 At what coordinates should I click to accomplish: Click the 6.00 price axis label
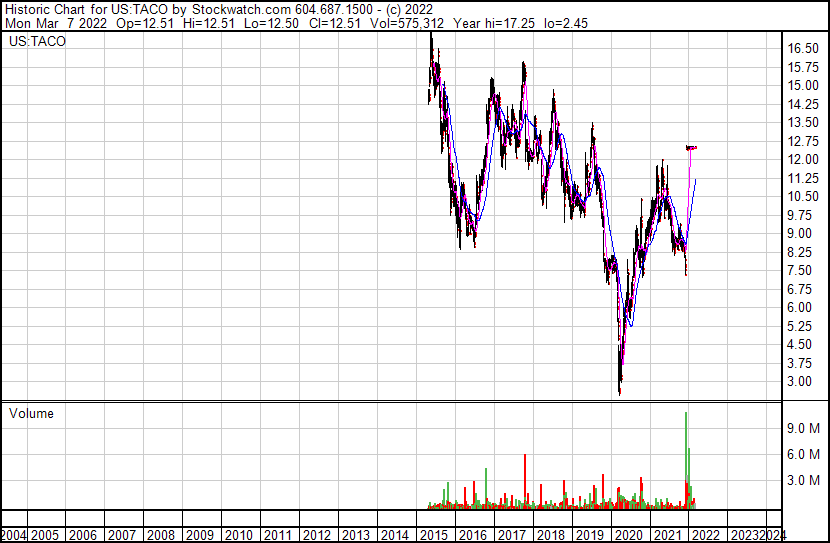tap(800, 307)
